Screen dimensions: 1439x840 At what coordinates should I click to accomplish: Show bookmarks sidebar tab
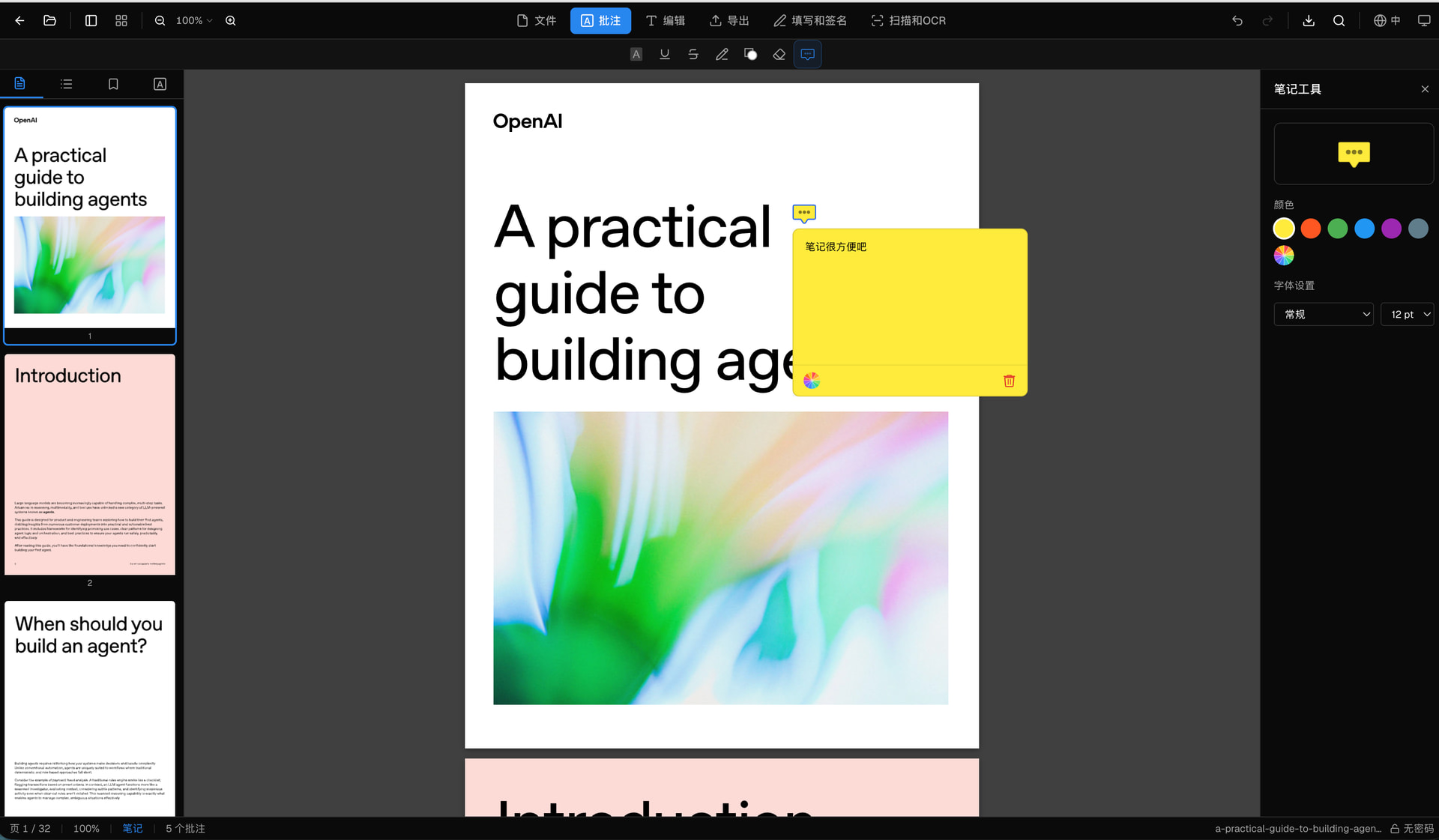pos(113,84)
